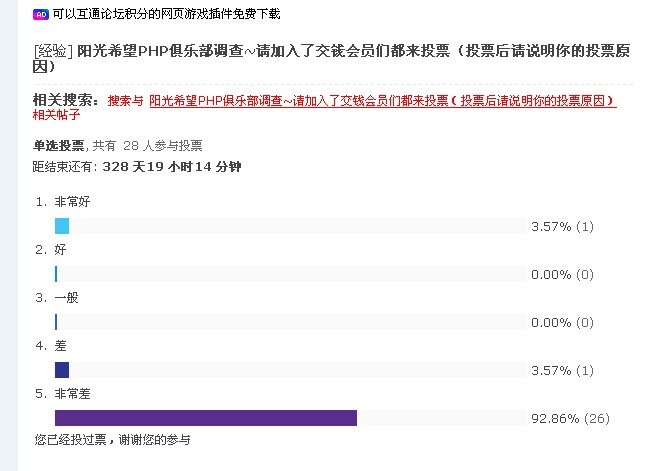This screenshot has width=662, height=471.
Task: Open the [经验] category tag
Action: click(x=53, y=51)
